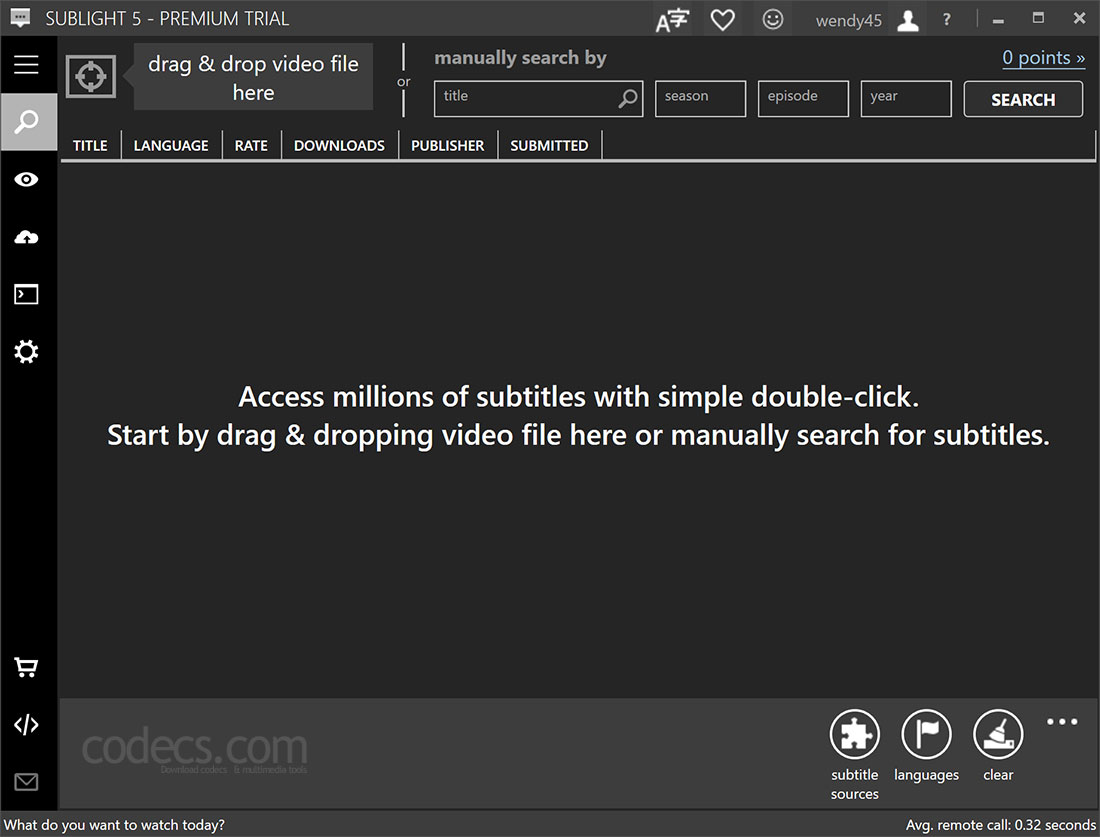
Task: Click the clear broom icon
Action: tap(998, 734)
